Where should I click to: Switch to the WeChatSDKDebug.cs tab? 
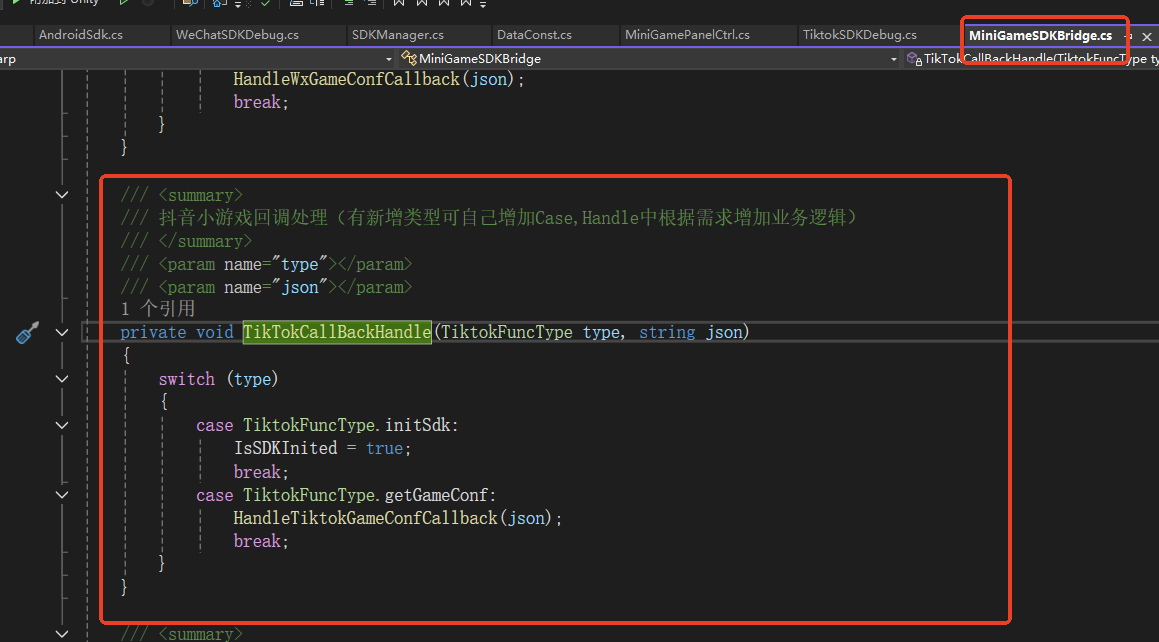pos(237,35)
